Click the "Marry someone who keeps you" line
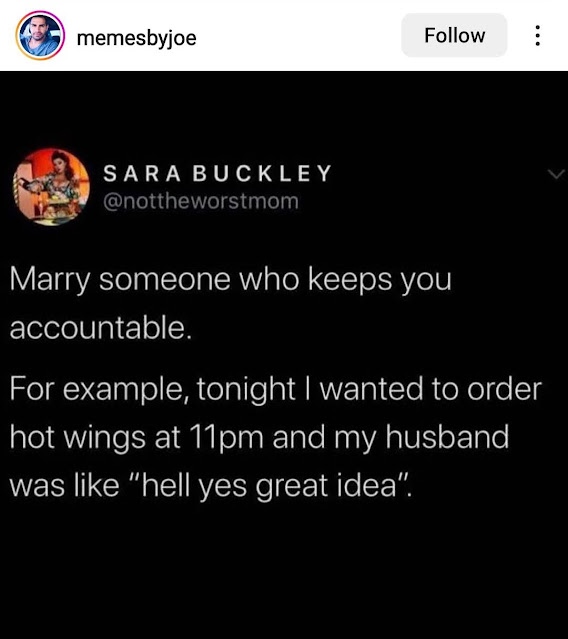 (231, 280)
